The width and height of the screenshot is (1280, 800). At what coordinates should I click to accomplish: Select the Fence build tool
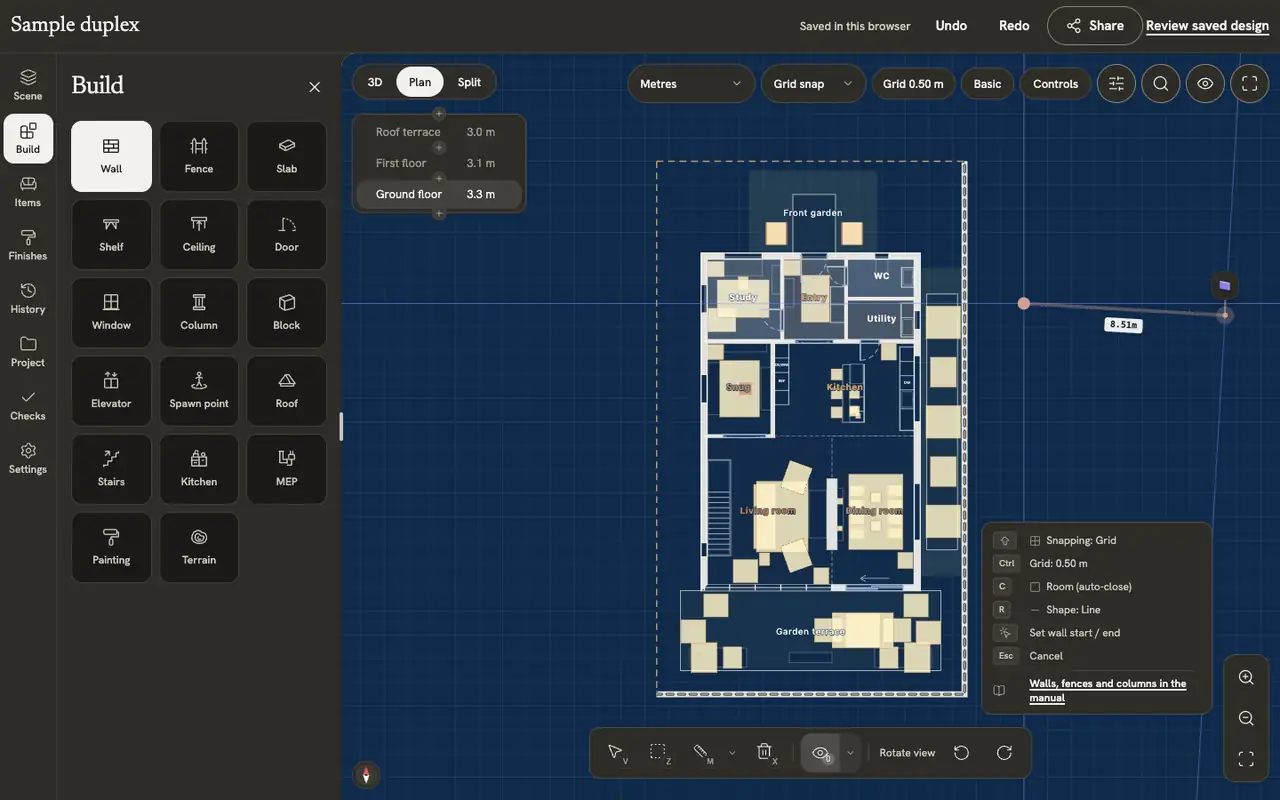click(x=199, y=156)
